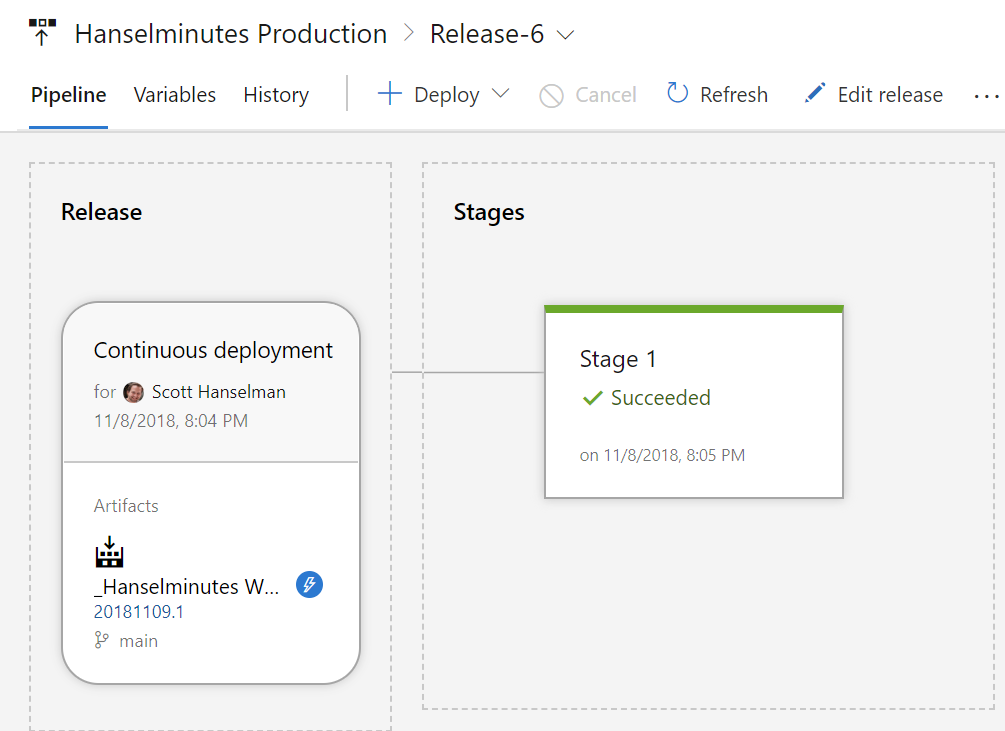Click the Deploy button label
1005x731 pixels.
tap(447, 95)
